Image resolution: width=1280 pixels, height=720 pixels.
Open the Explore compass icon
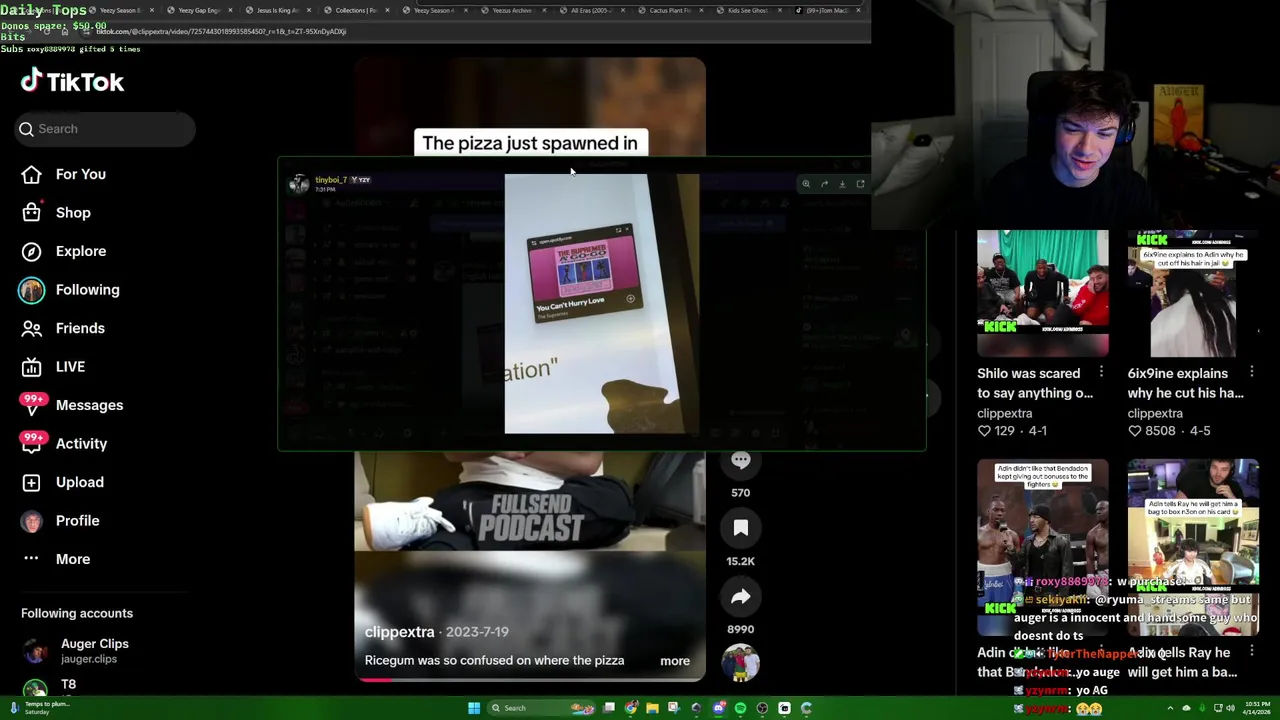tap(31, 251)
